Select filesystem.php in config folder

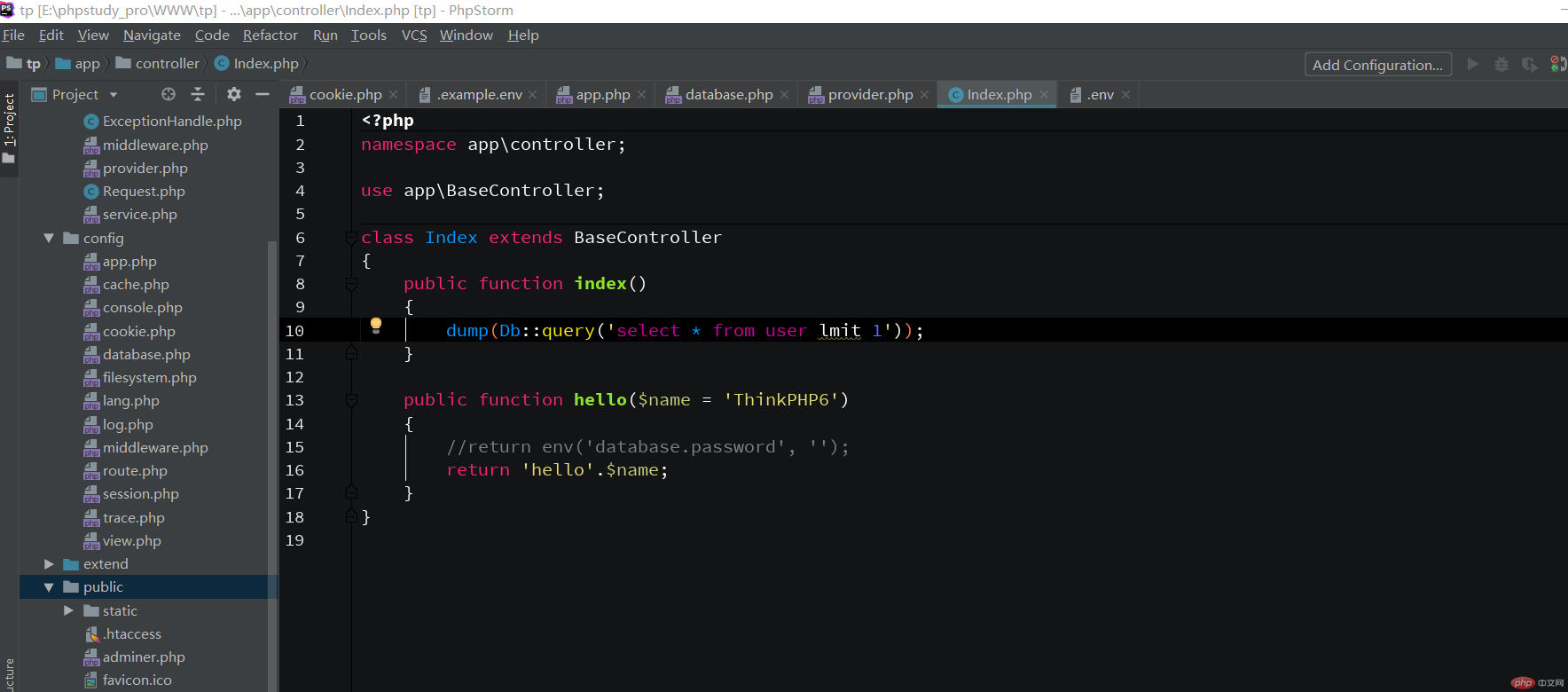pos(149,378)
